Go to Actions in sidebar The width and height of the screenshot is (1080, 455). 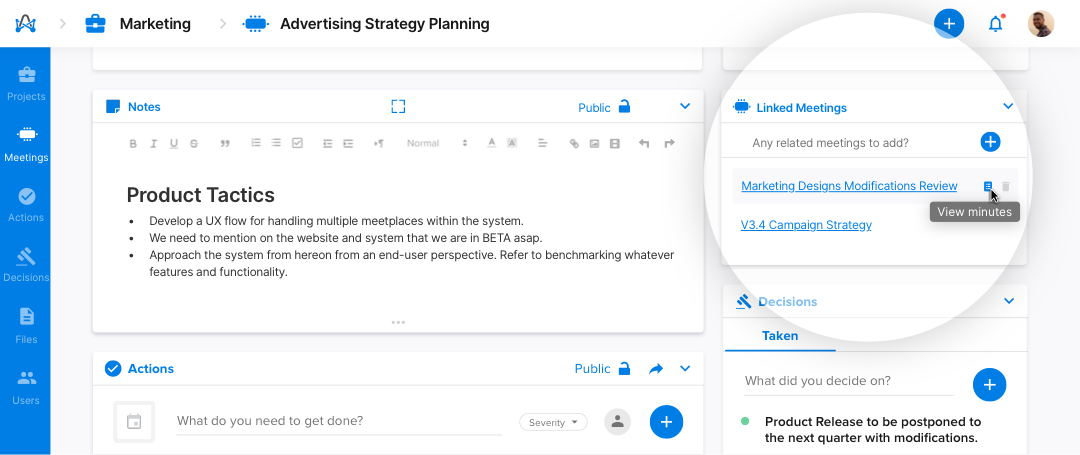coord(26,205)
